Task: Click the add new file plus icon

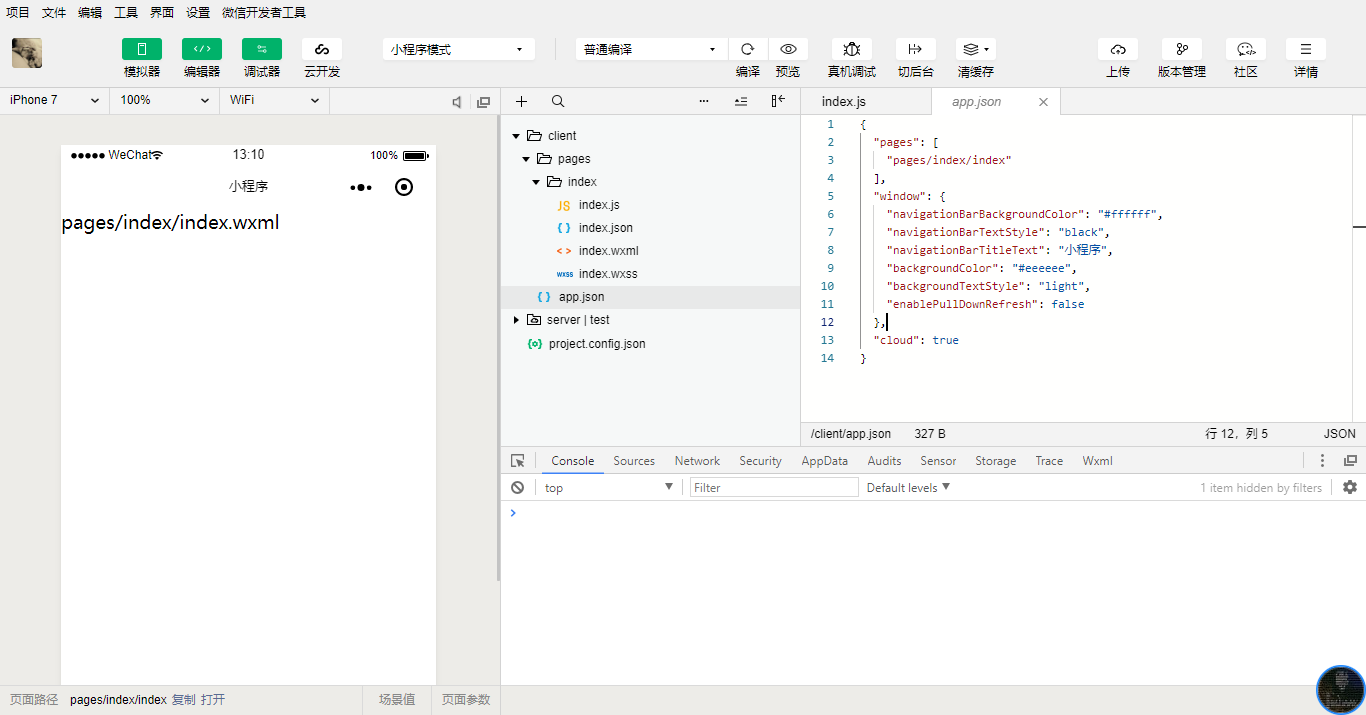Action: tap(521, 101)
